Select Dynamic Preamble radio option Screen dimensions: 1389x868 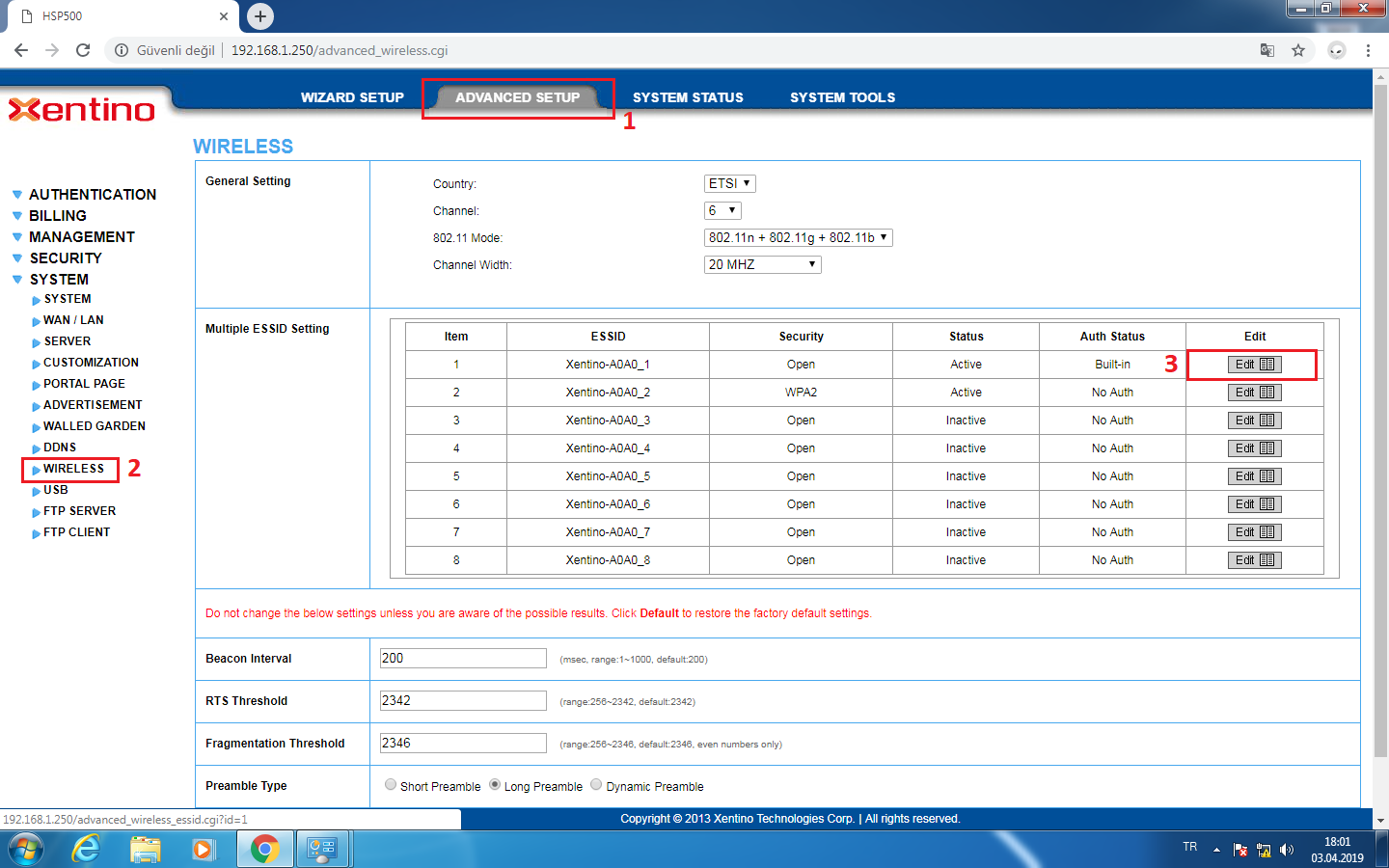tap(596, 785)
